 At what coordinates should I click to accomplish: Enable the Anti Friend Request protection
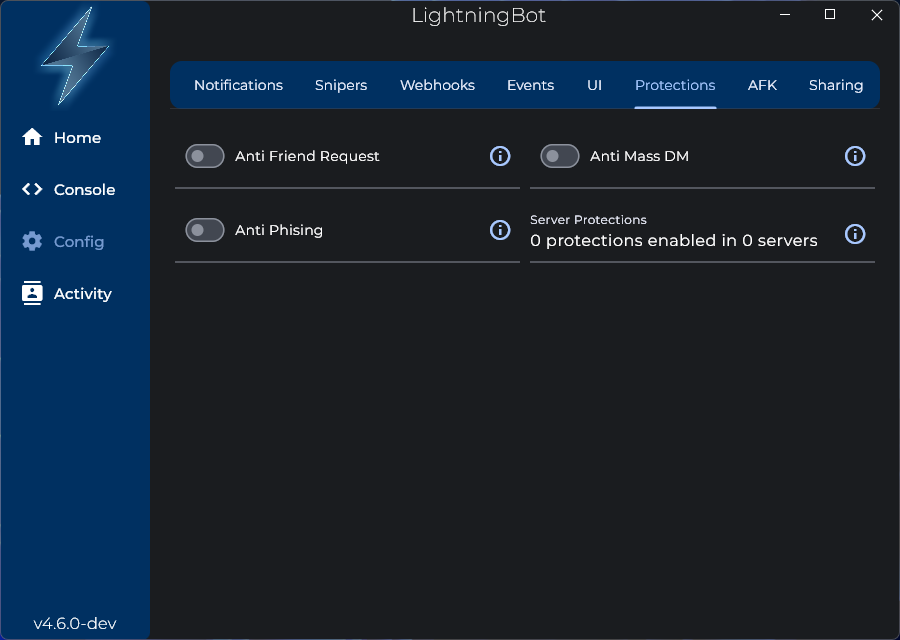click(x=204, y=156)
